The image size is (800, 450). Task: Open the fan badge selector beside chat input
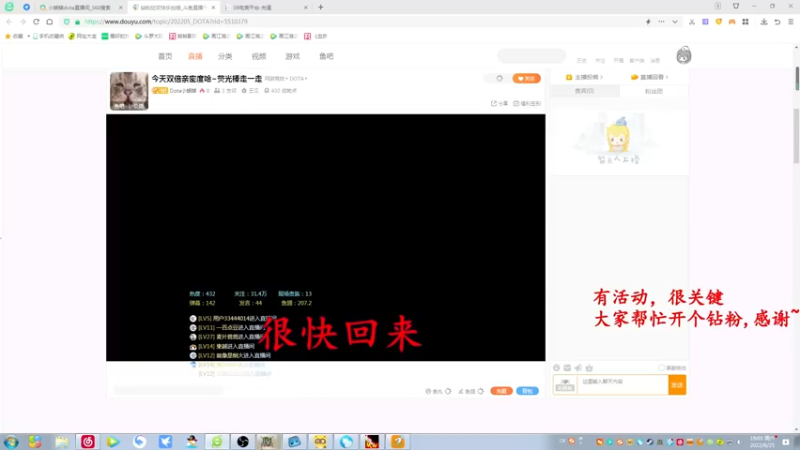pyautogui.click(x=565, y=385)
